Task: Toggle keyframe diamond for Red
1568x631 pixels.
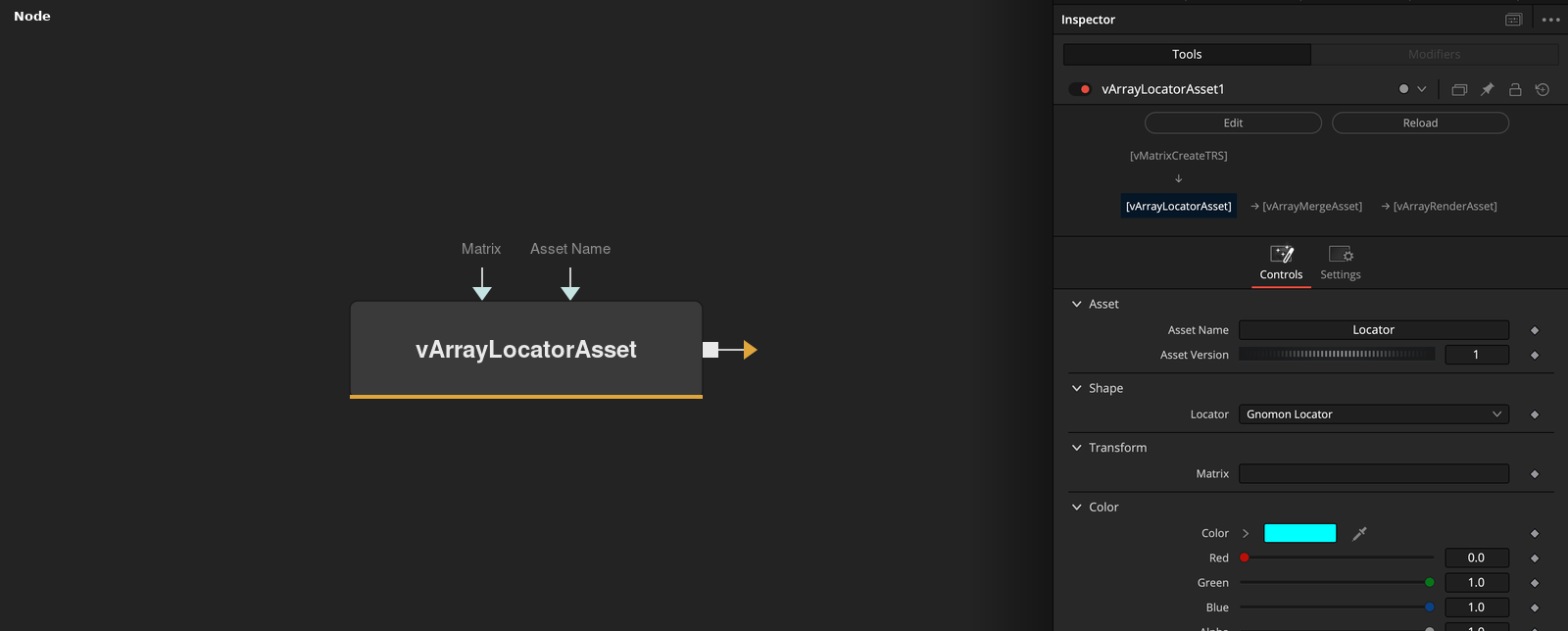Action: [x=1535, y=558]
